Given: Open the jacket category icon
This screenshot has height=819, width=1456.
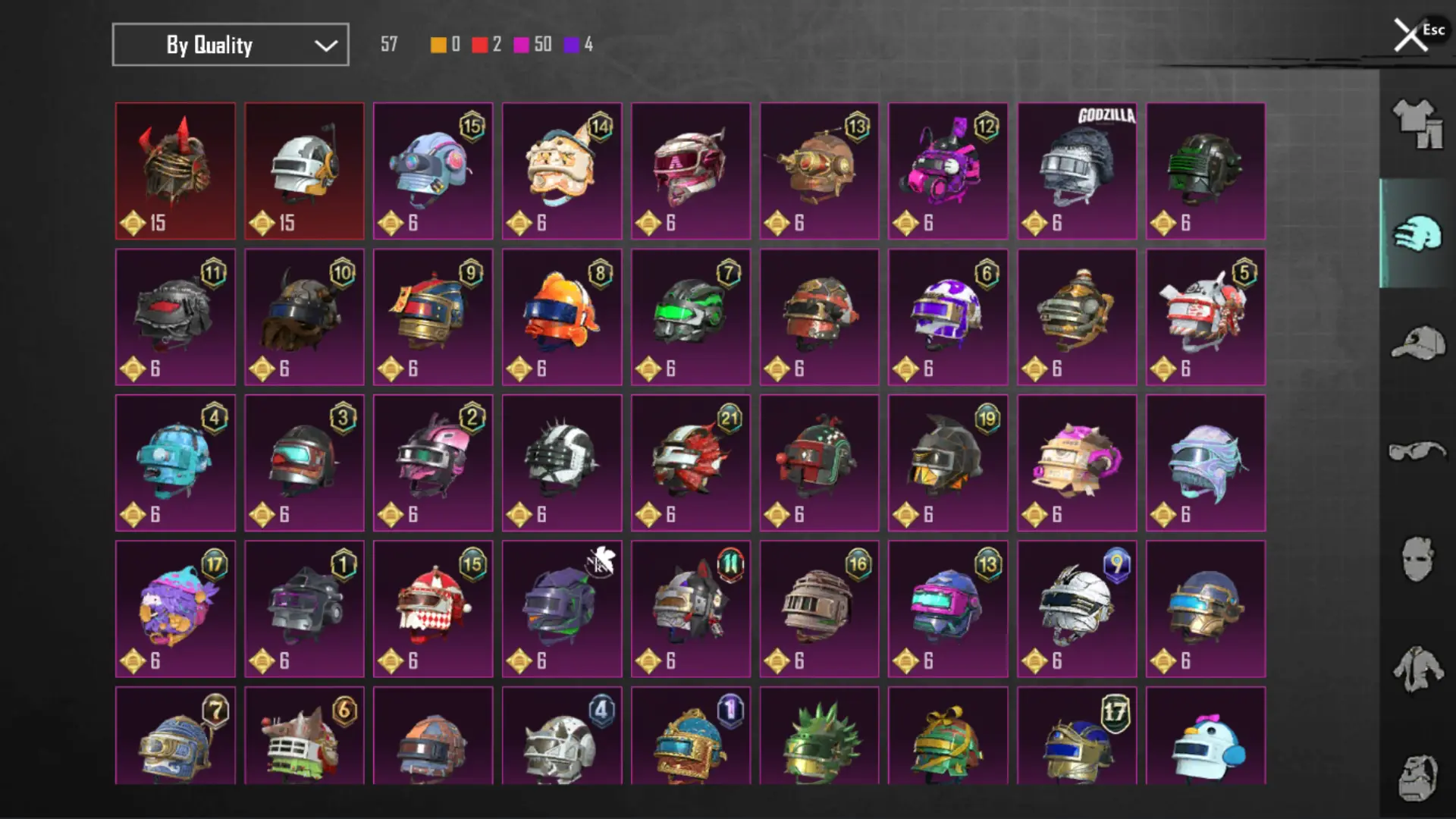Looking at the screenshot, I should (1417, 669).
